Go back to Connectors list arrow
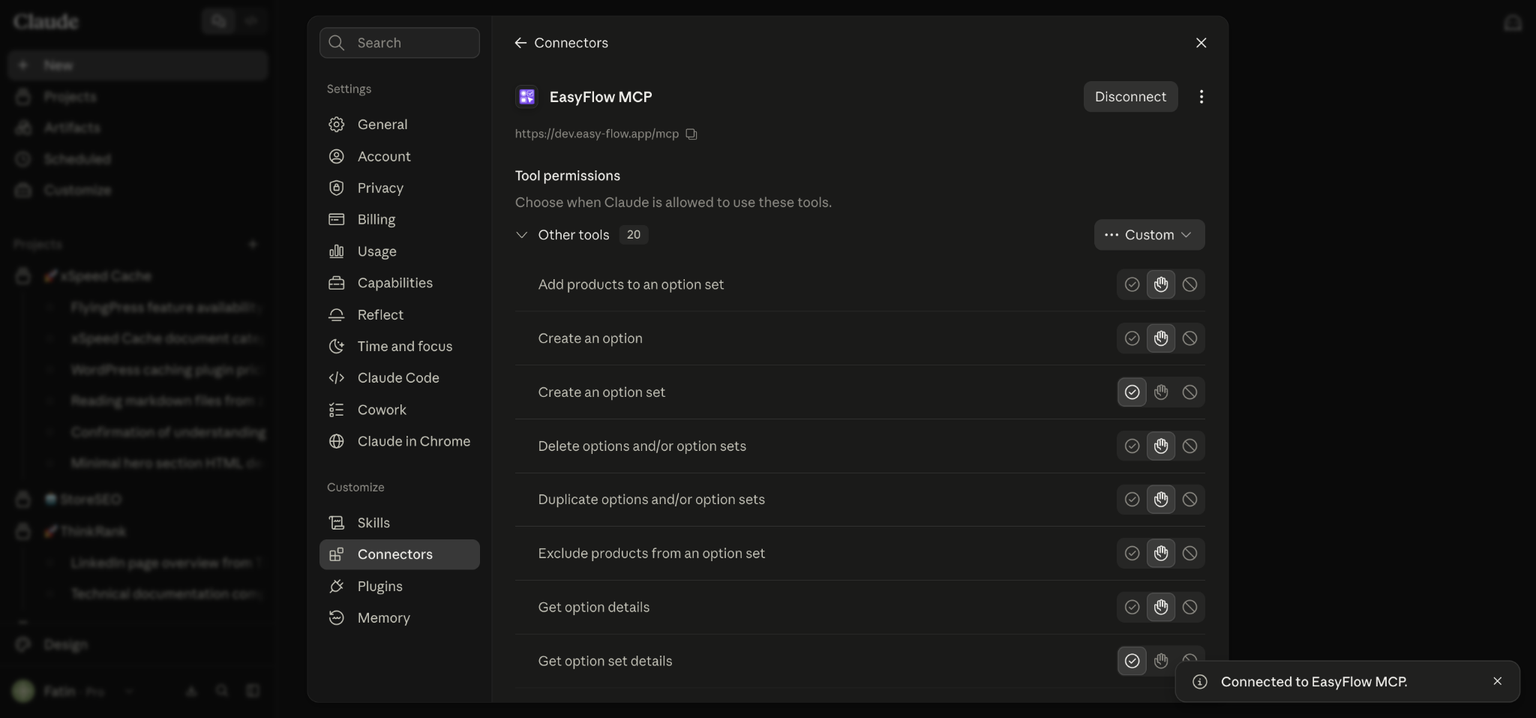Screen dimensions: 1536x718 click(520, 43)
